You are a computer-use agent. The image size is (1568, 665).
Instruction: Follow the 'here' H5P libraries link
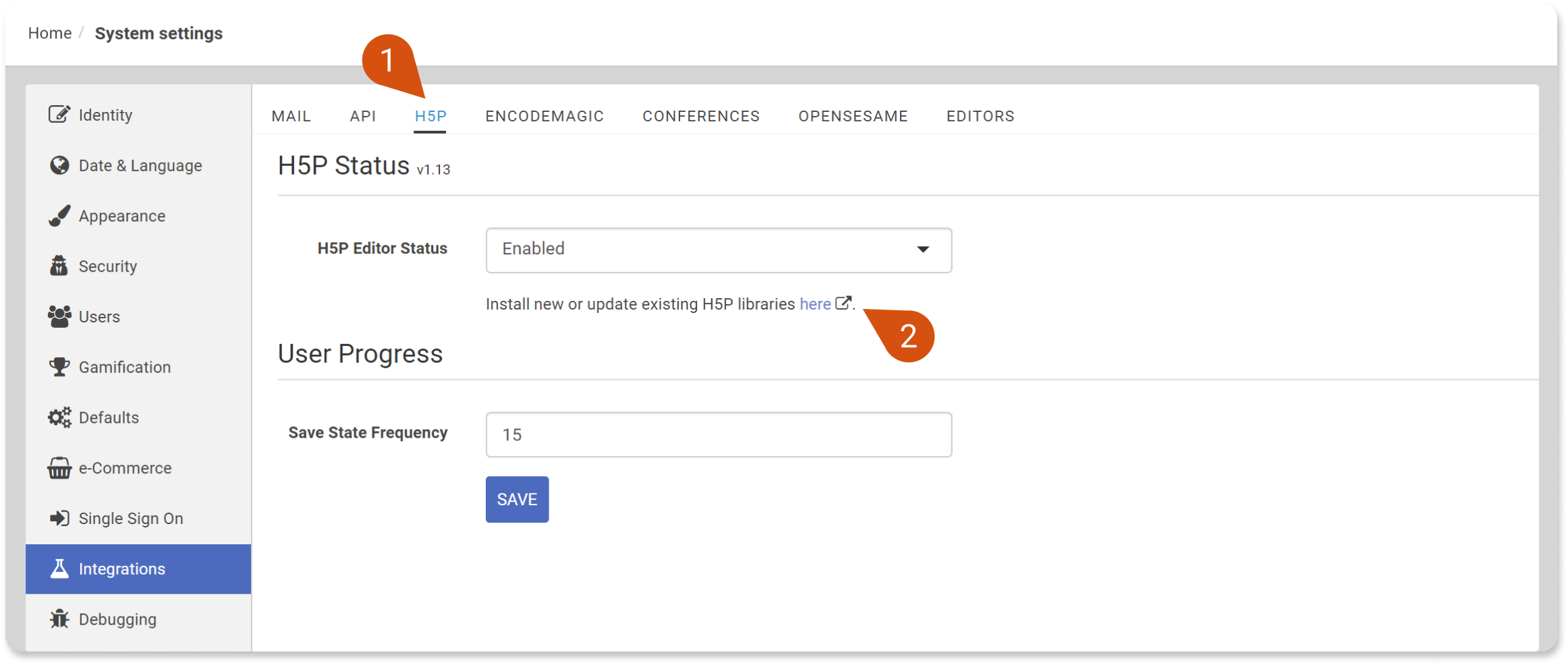pyautogui.click(x=814, y=304)
